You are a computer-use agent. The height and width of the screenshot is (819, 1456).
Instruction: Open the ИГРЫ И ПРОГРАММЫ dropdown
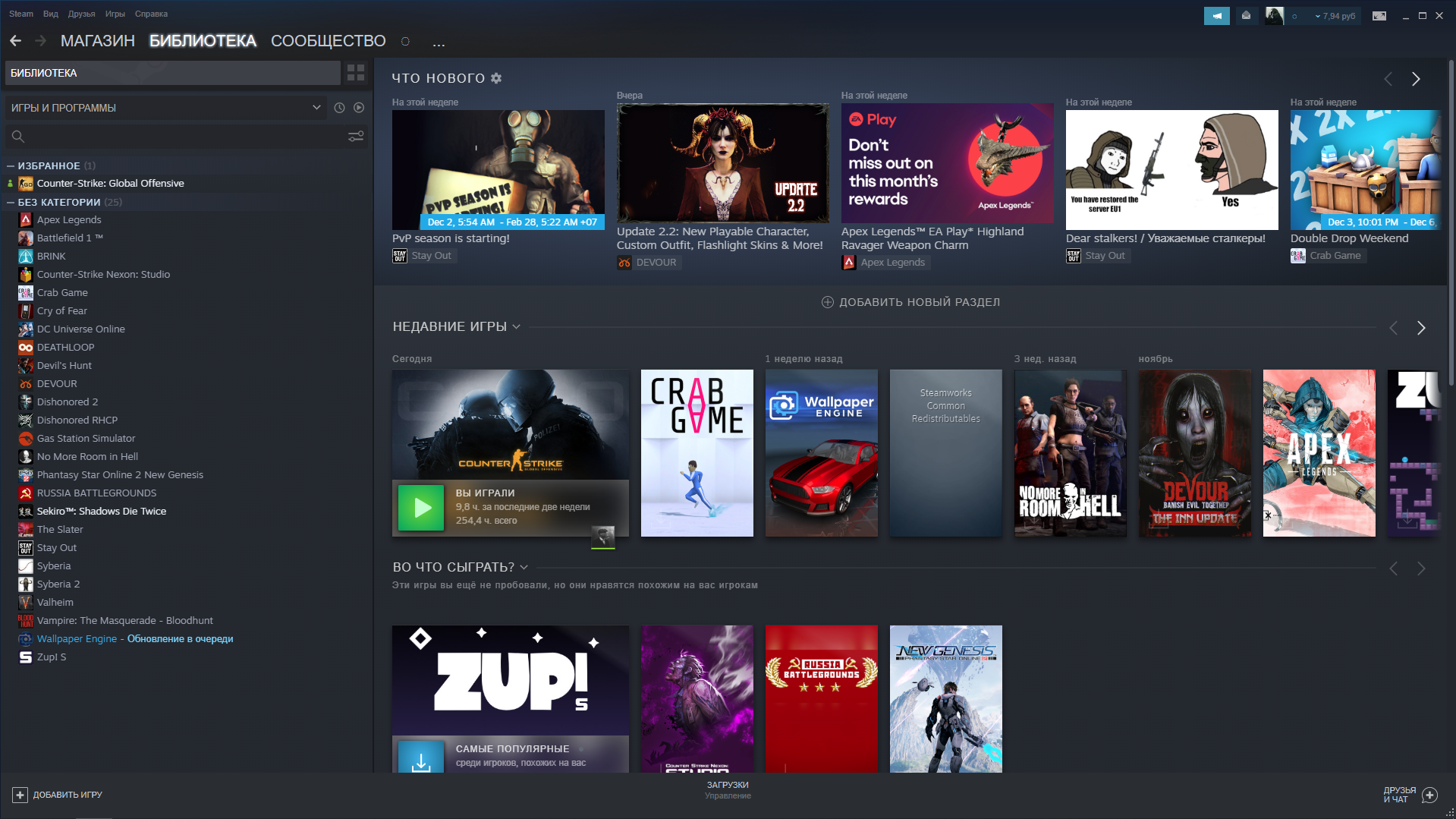pos(165,108)
